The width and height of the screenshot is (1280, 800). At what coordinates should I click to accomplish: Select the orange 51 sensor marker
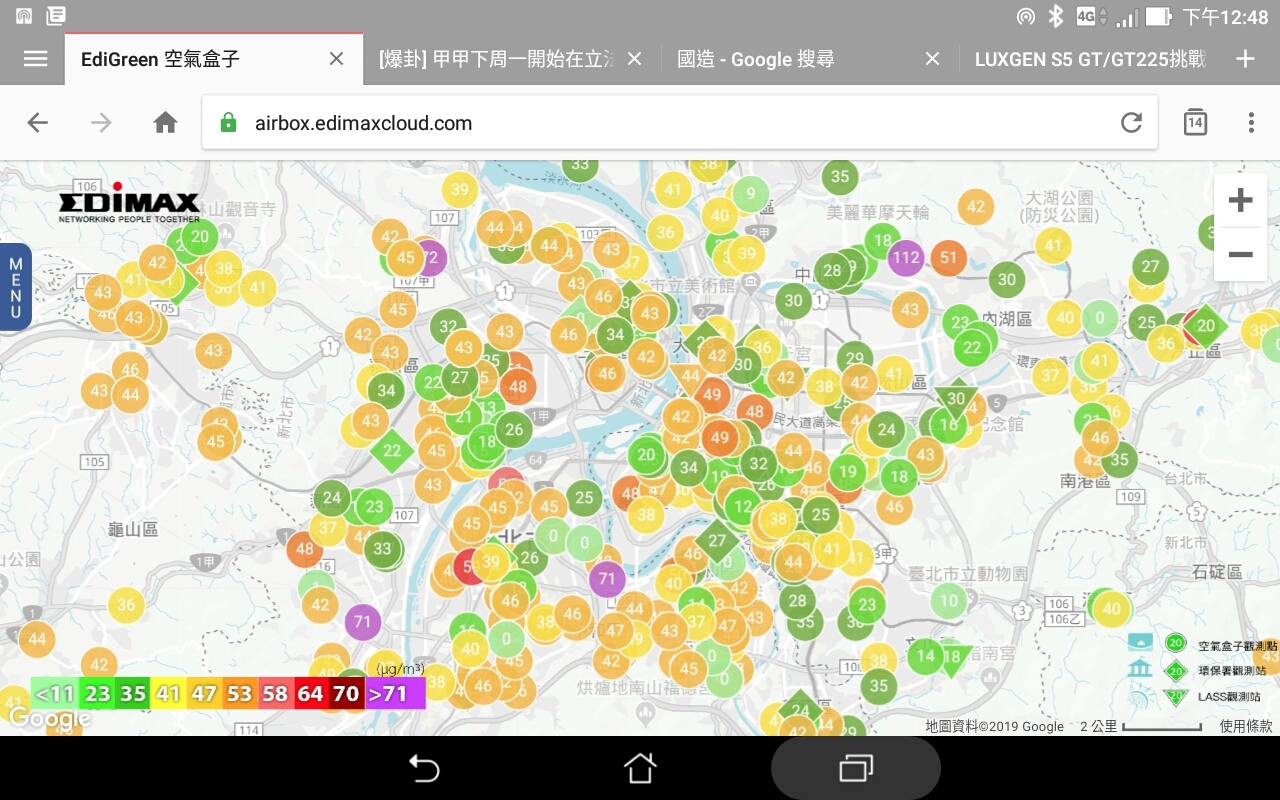click(x=948, y=257)
